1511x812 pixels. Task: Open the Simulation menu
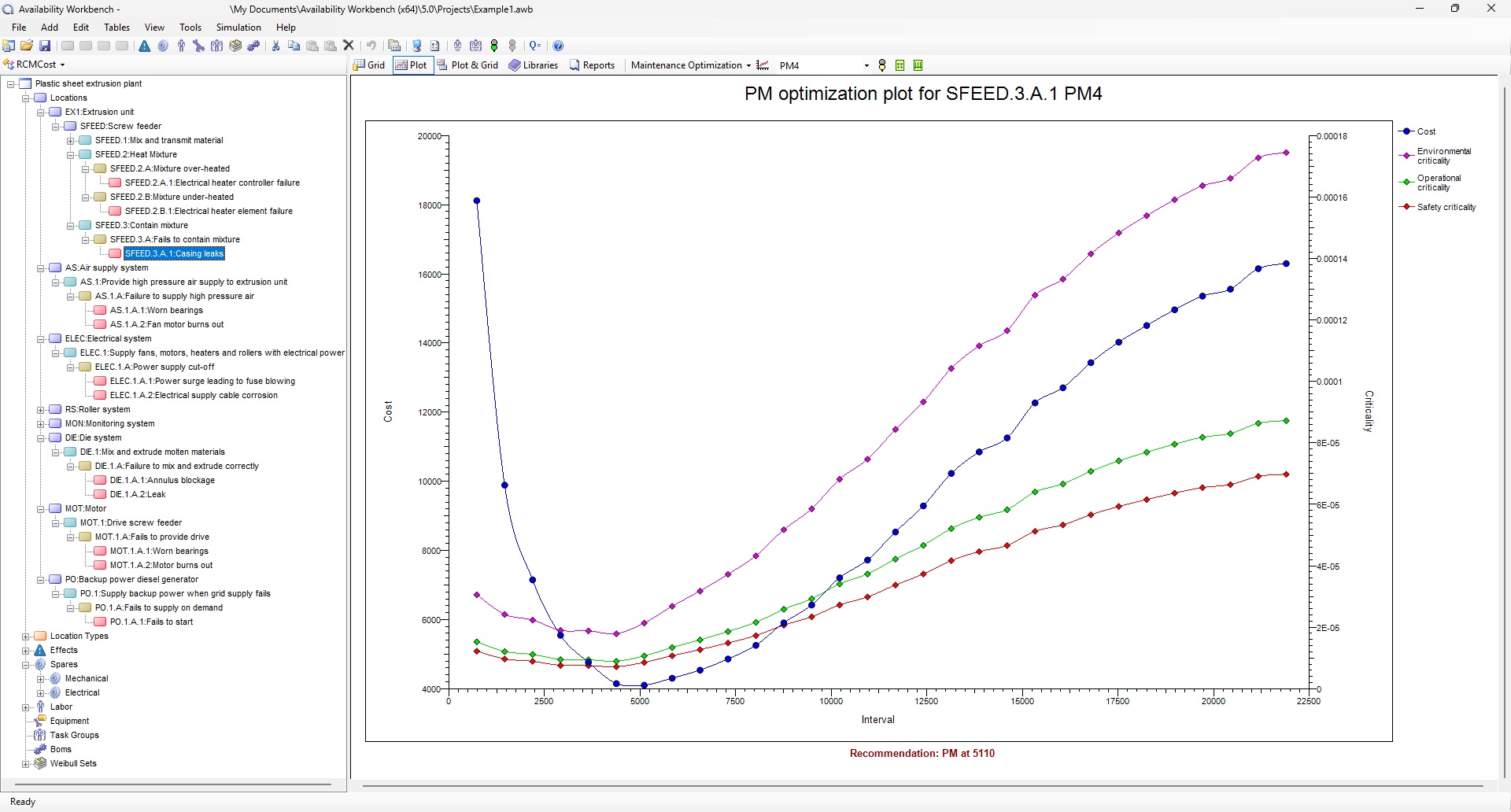click(x=238, y=28)
